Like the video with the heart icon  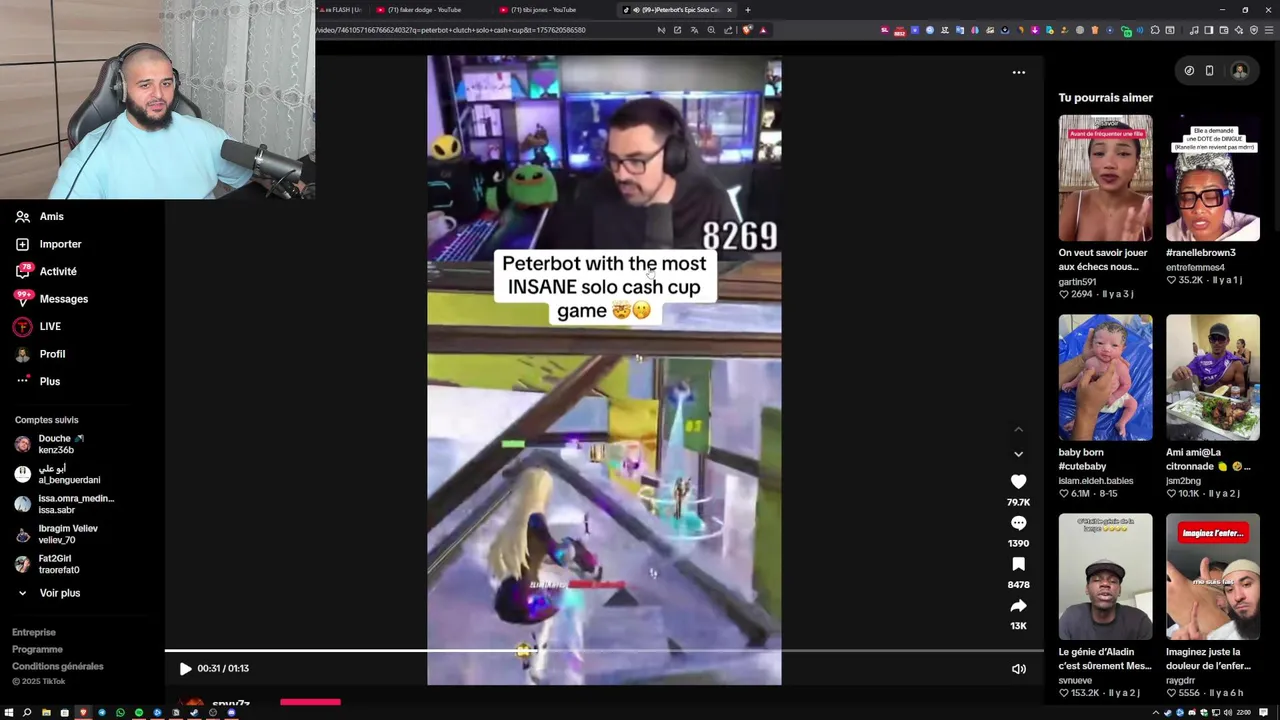(1018, 482)
